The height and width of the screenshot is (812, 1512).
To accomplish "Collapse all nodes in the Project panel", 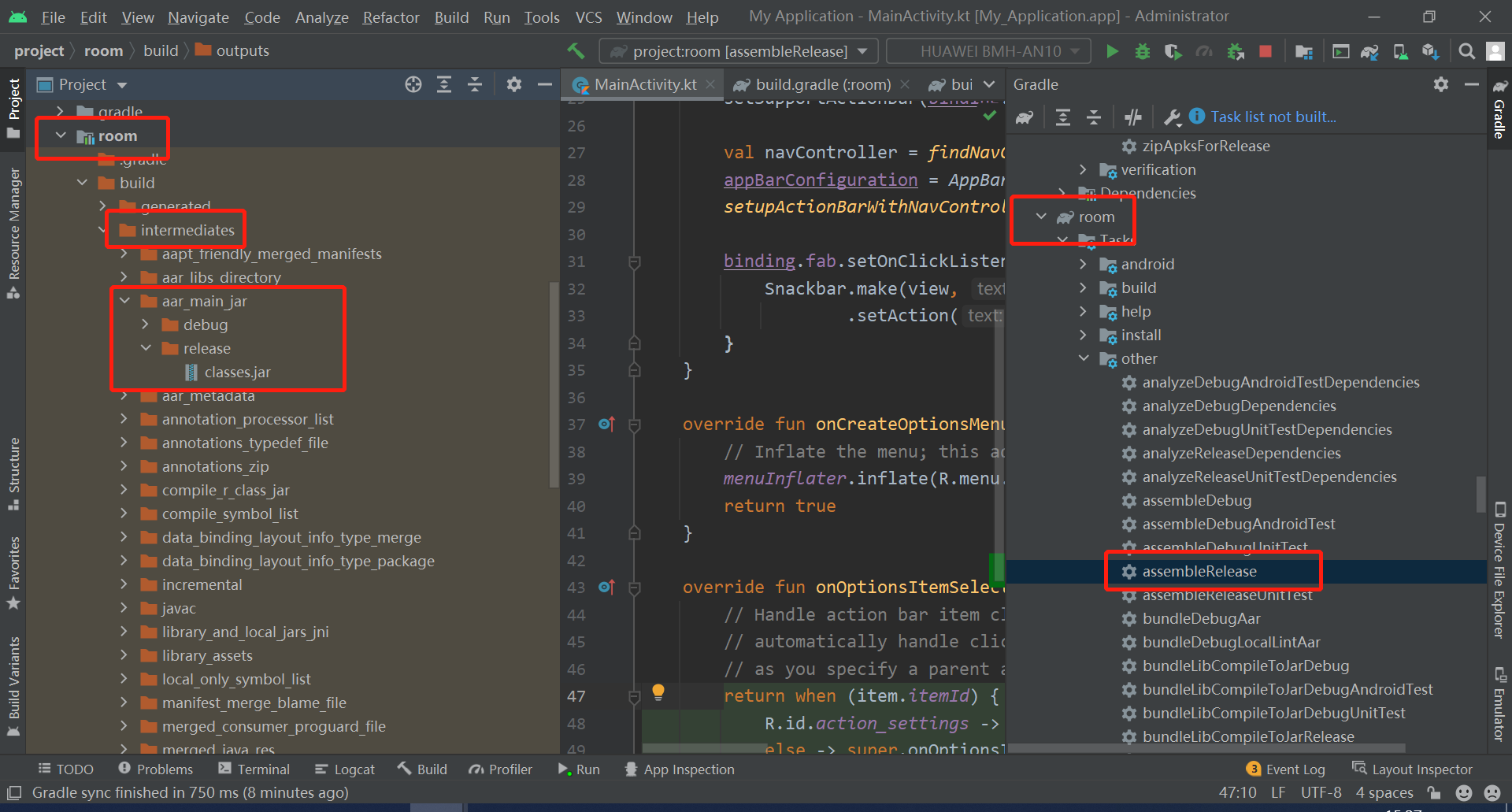I will pos(475,84).
